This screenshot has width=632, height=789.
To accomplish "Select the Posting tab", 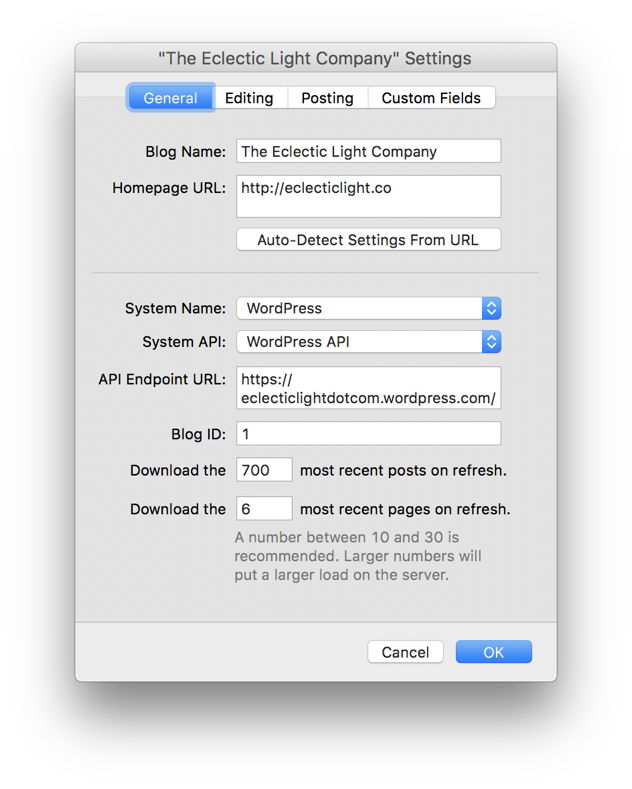I will click(x=327, y=98).
